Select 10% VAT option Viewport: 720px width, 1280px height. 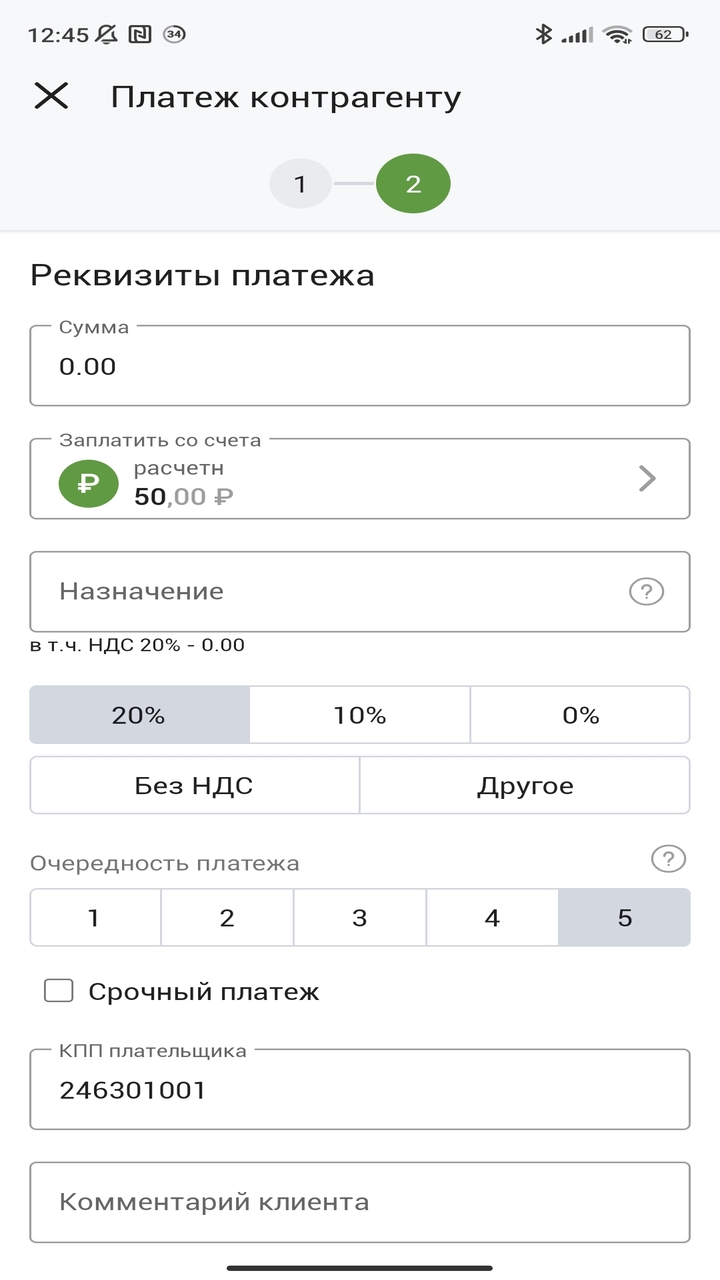[360, 714]
